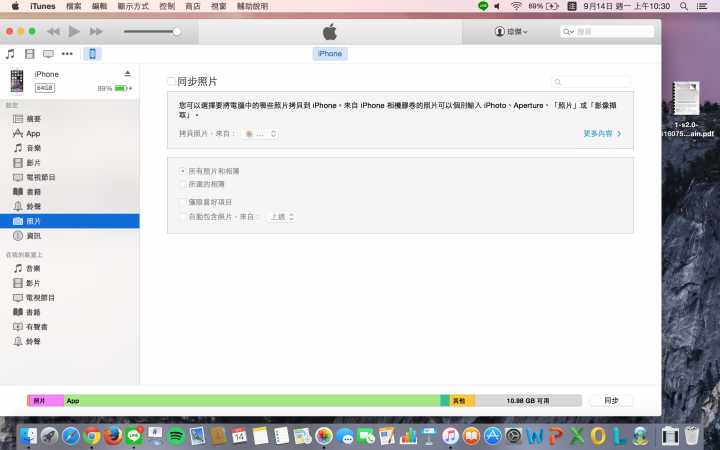
Task: Click the photos panel search field
Action: click(x=591, y=82)
